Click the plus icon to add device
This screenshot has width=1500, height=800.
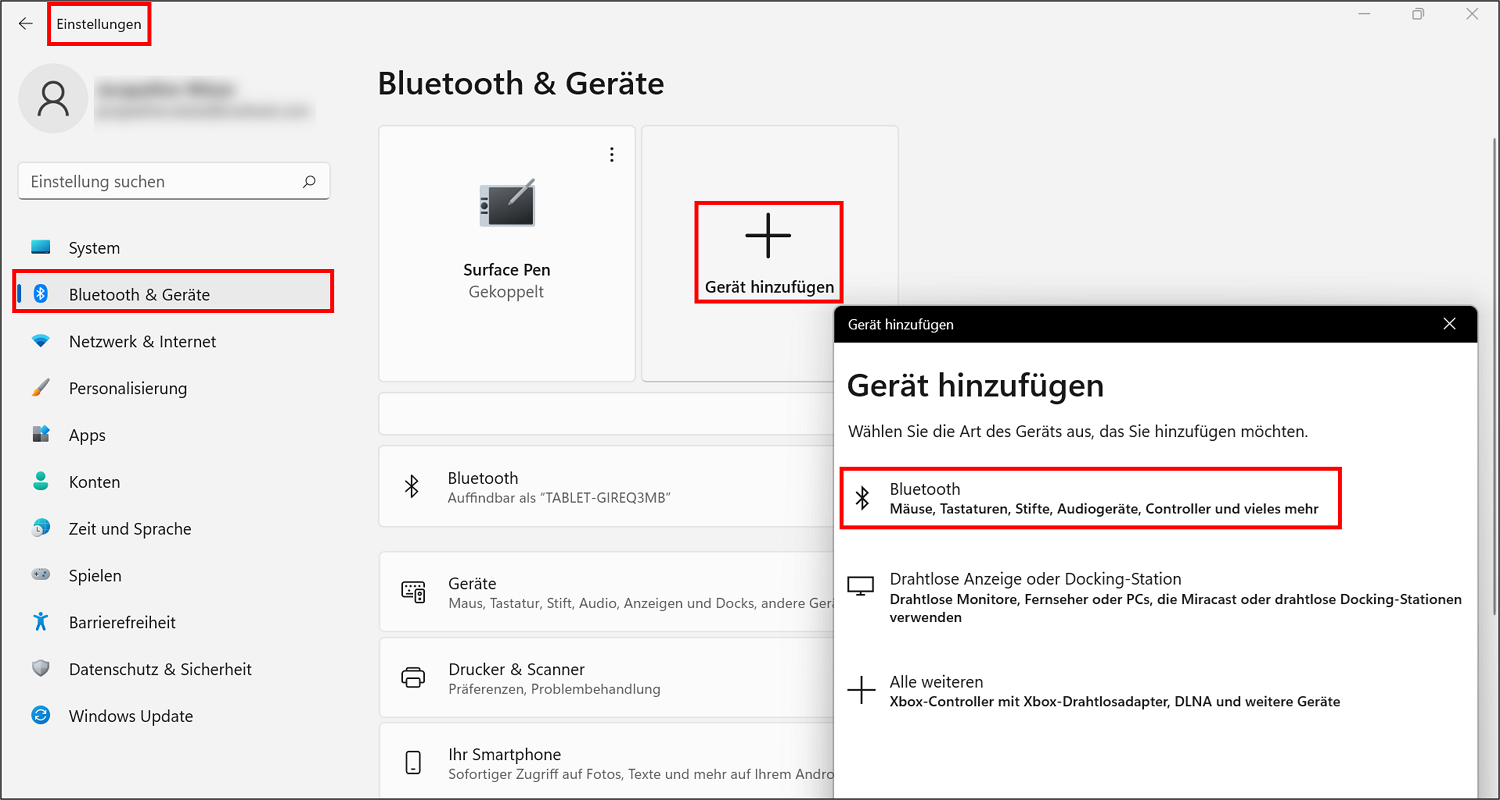tap(768, 237)
